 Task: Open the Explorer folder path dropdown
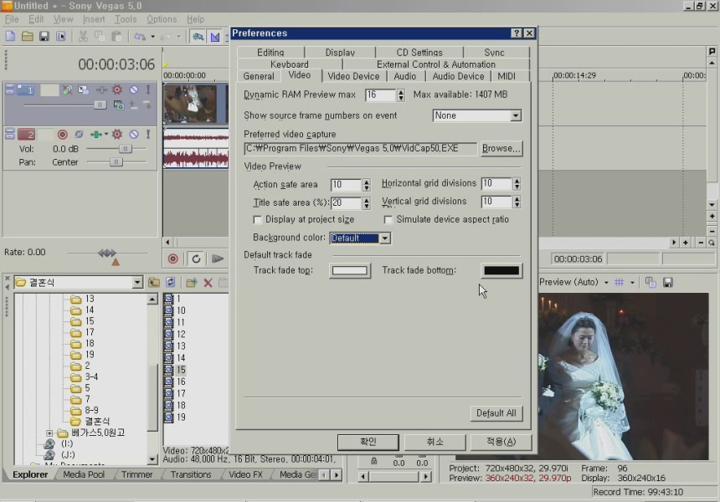[x=137, y=282]
